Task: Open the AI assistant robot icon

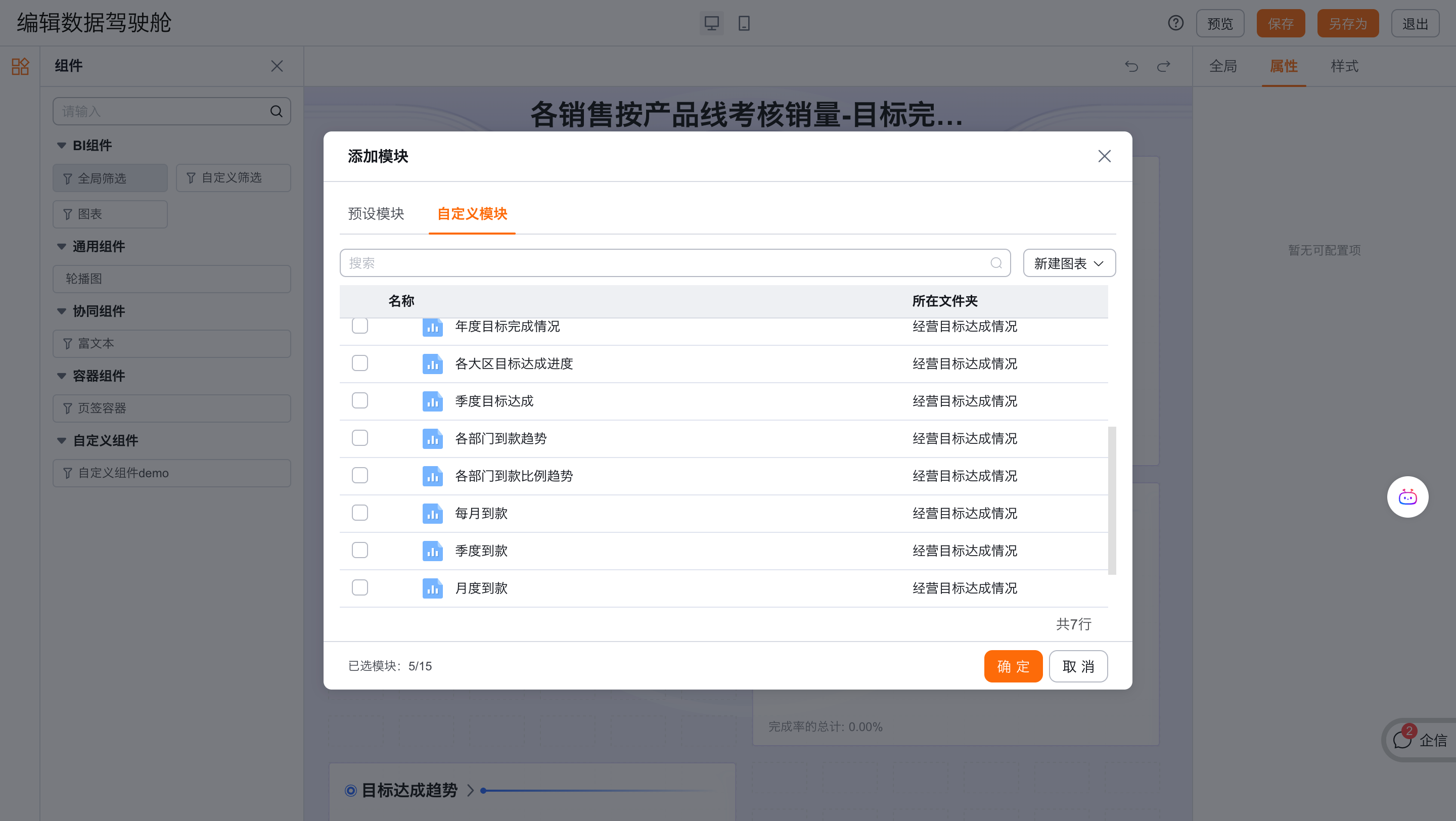Action: click(x=1407, y=497)
